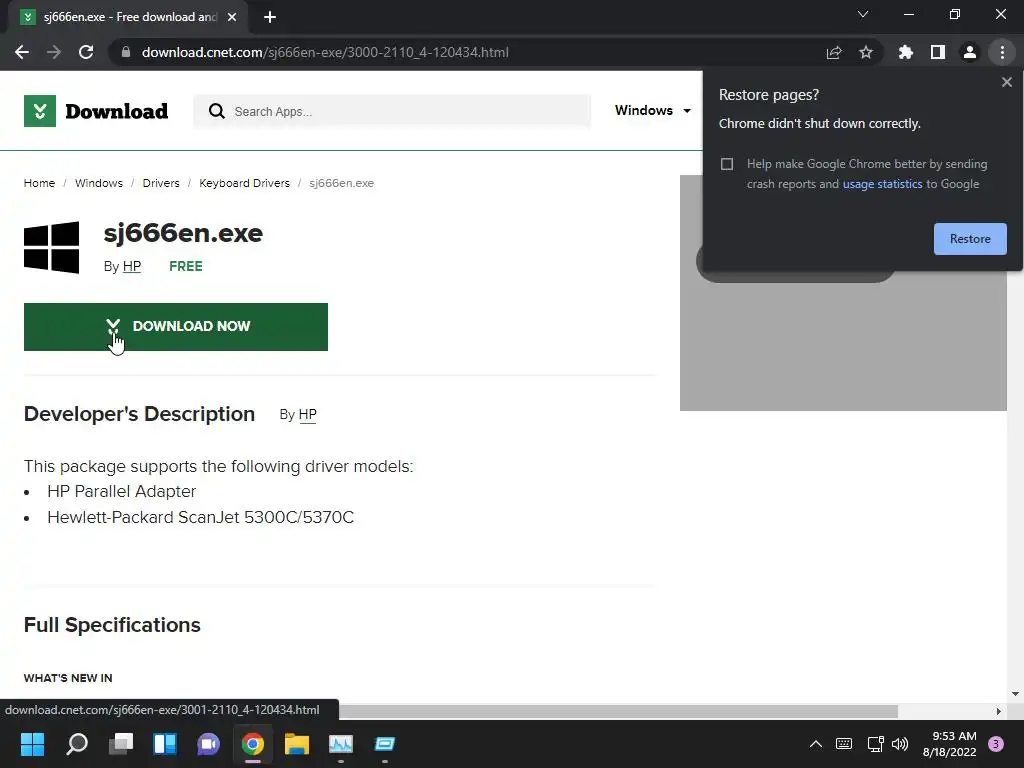This screenshot has width=1024, height=768.
Task: Open Task View on taskbar
Action: tap(121, 744)
